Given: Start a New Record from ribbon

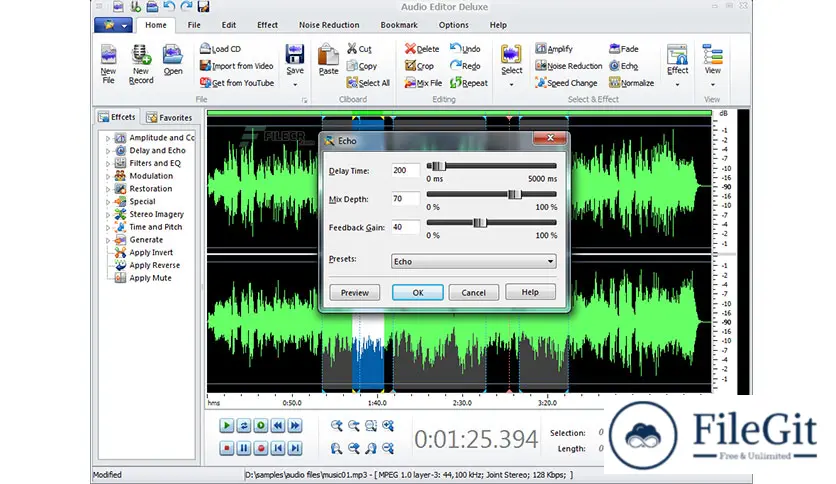Looking at the screenshot, I should point(141,64).
